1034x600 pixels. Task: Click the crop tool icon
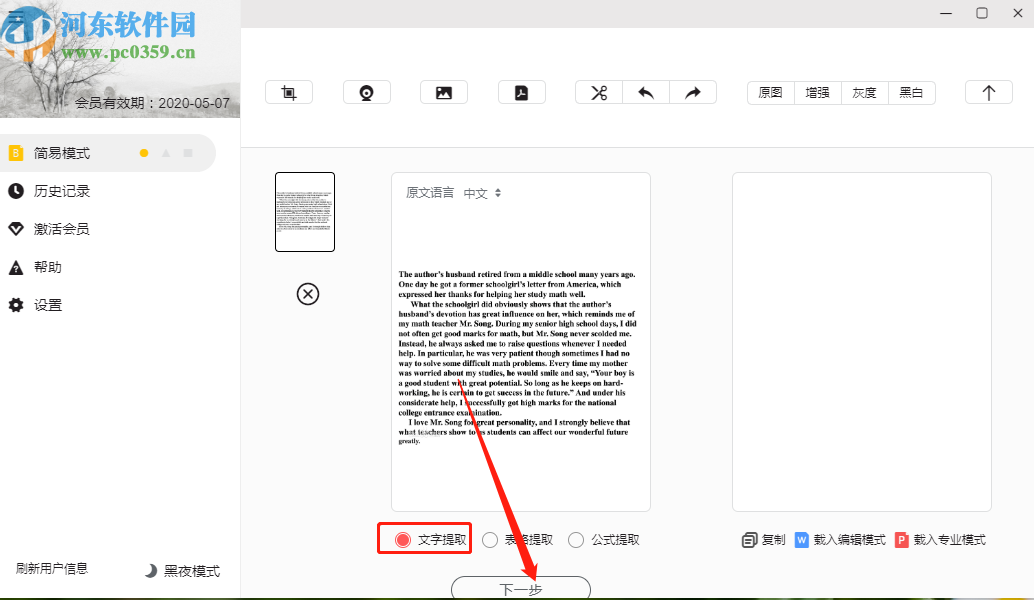point(289,93)
